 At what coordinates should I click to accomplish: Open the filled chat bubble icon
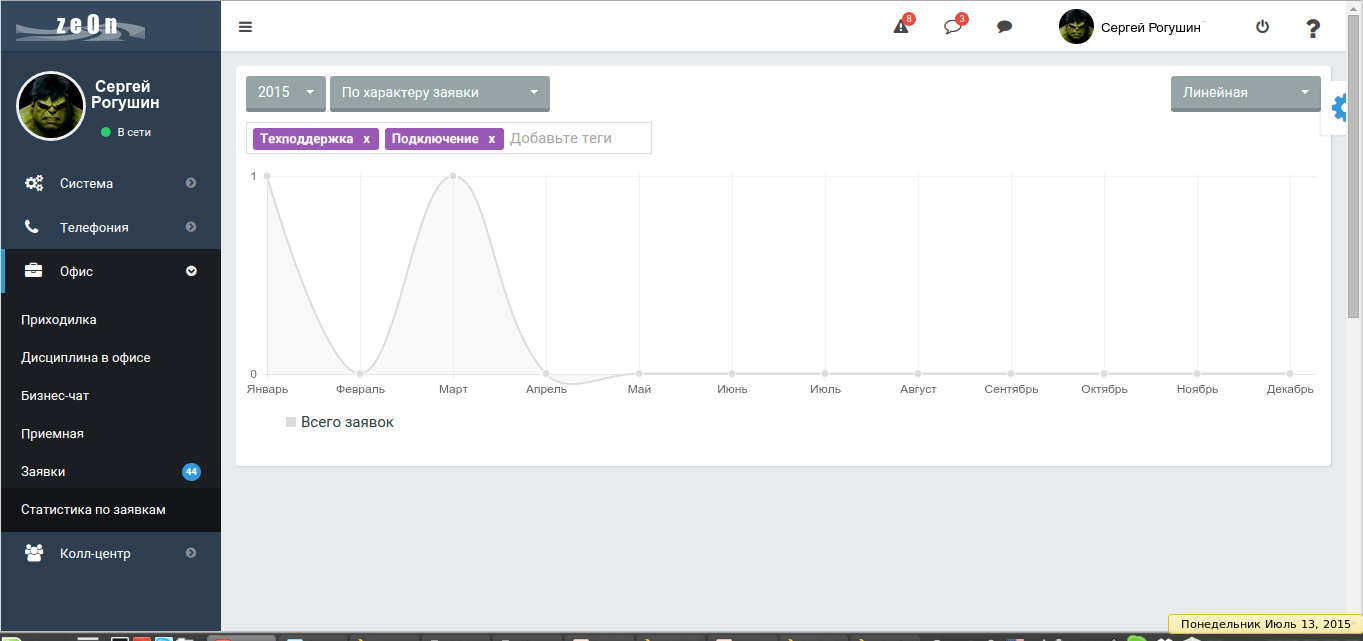click(1005, 27)
